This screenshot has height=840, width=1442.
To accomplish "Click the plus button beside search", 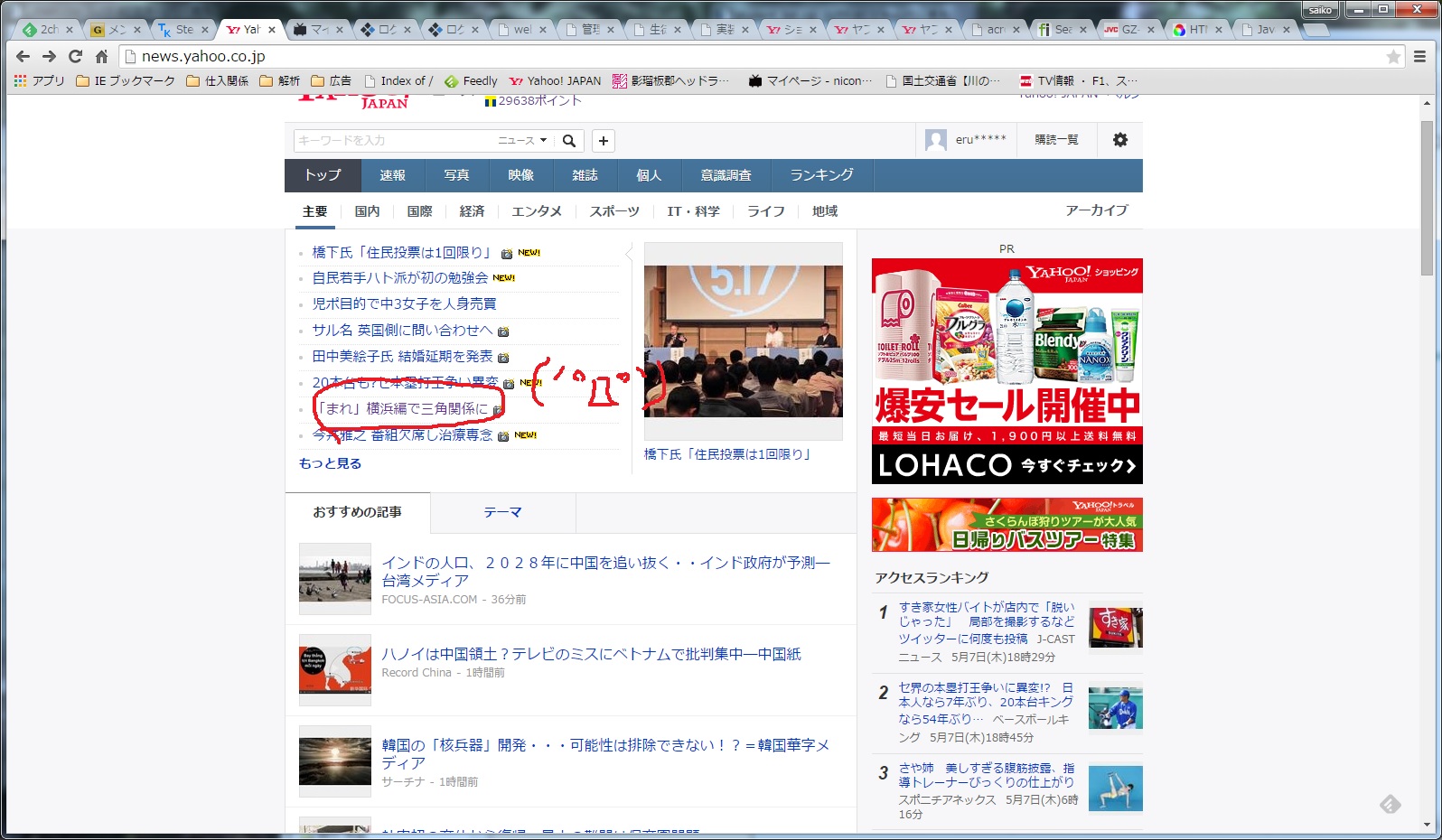I will (x=604, y=141).
